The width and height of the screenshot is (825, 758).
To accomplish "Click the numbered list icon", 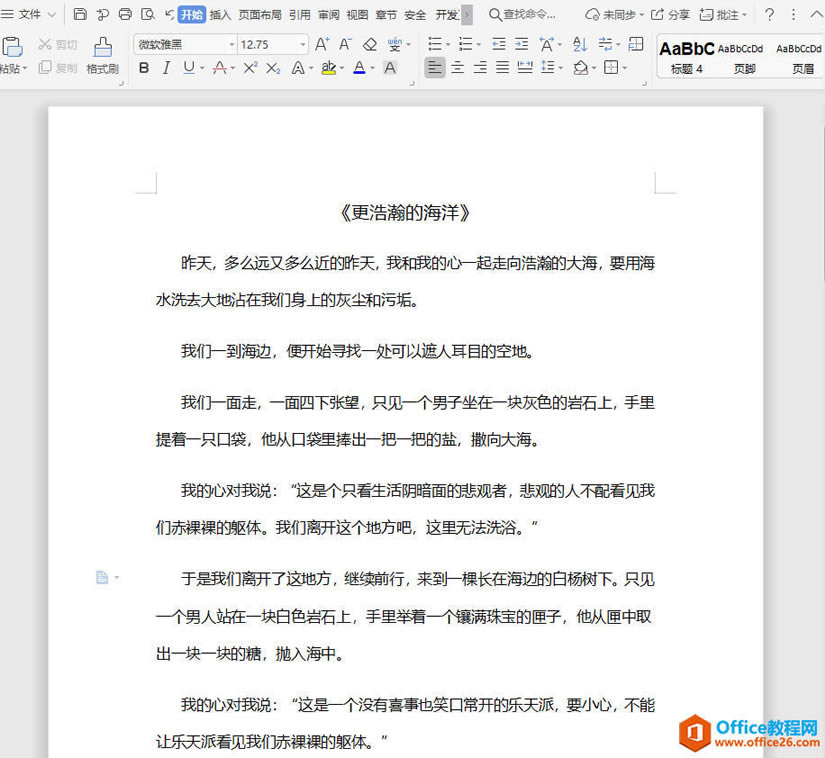I will (466, 44).
